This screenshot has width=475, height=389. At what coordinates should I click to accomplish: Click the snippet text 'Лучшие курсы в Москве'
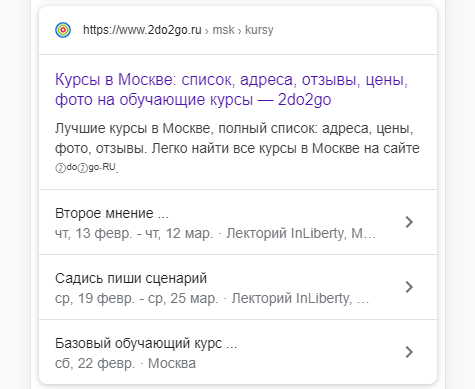(133, 128)
